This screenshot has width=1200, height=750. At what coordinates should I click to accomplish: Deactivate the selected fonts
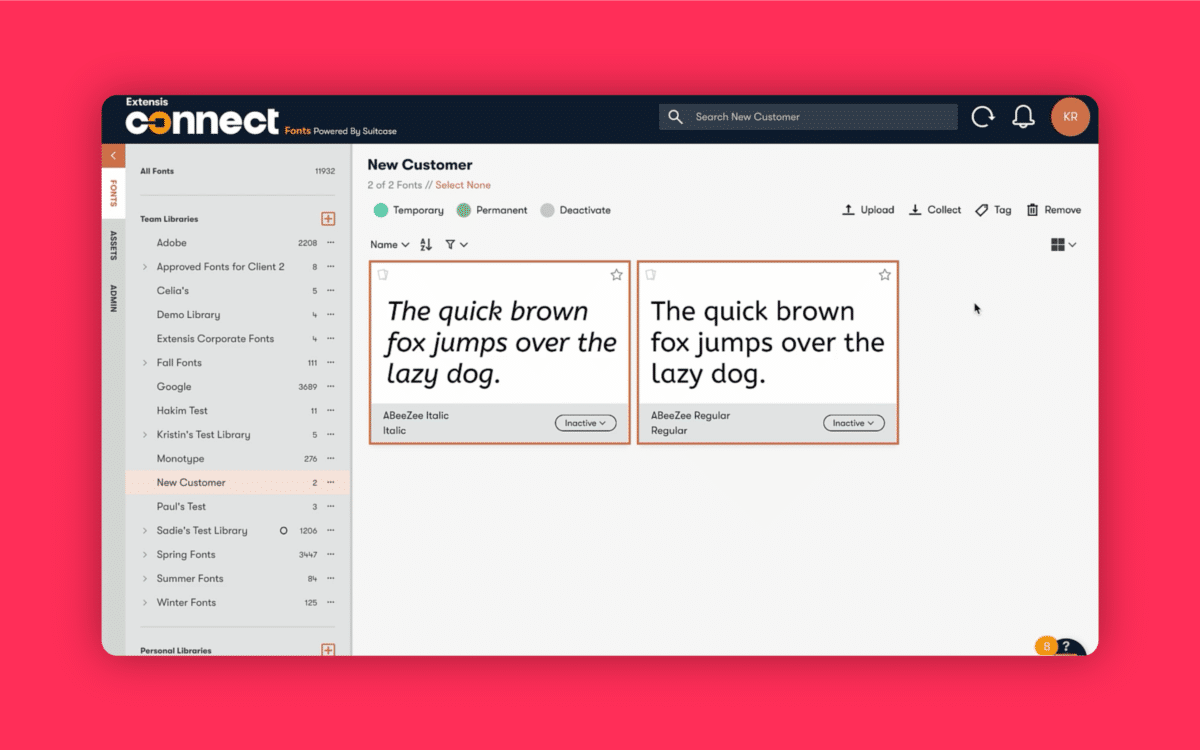tap(575, 210)
